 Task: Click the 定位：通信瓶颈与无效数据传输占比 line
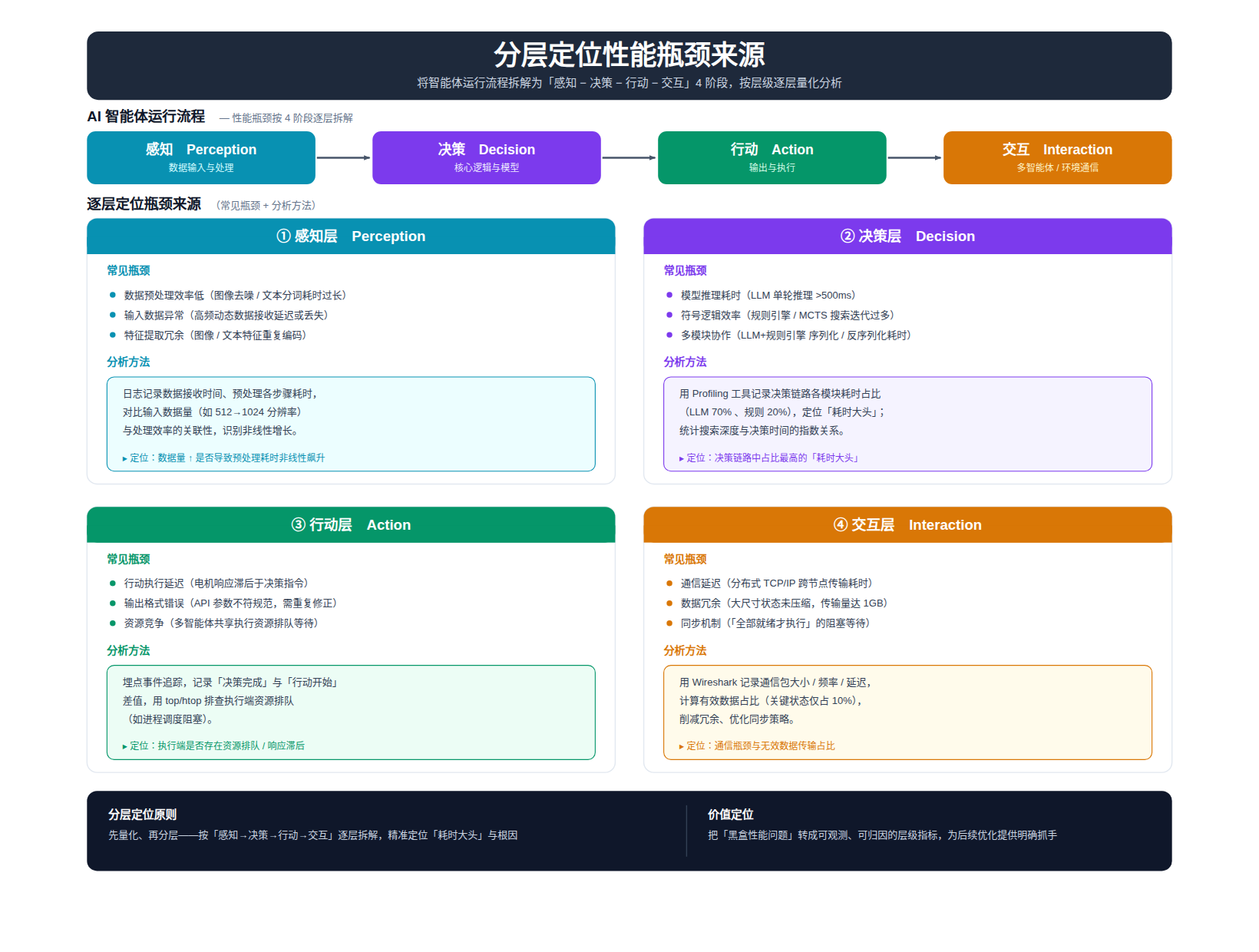point(757,745)
